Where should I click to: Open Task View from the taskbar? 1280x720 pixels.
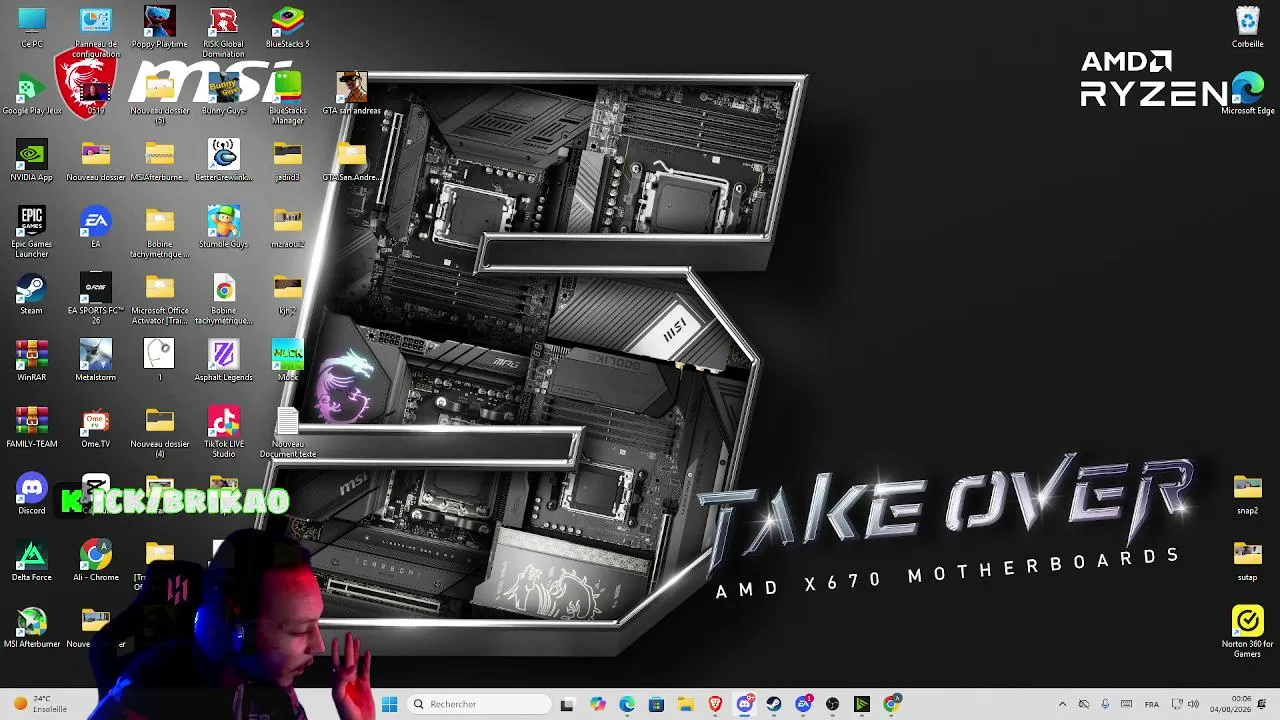coord(567,704)
